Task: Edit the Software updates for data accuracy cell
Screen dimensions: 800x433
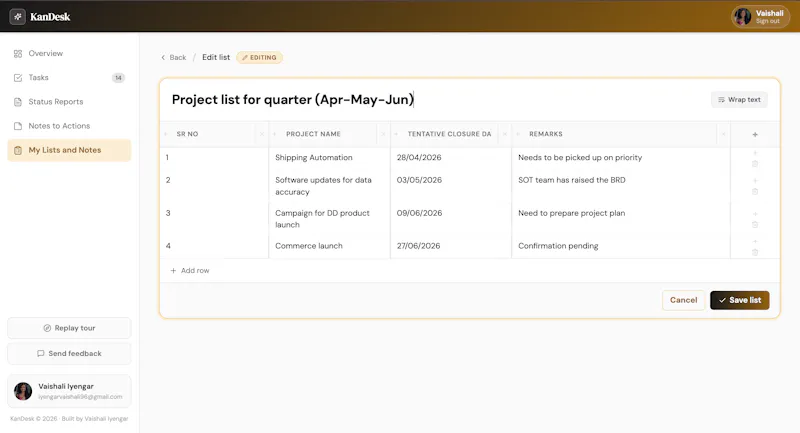Action: click(x=329, y=186)
